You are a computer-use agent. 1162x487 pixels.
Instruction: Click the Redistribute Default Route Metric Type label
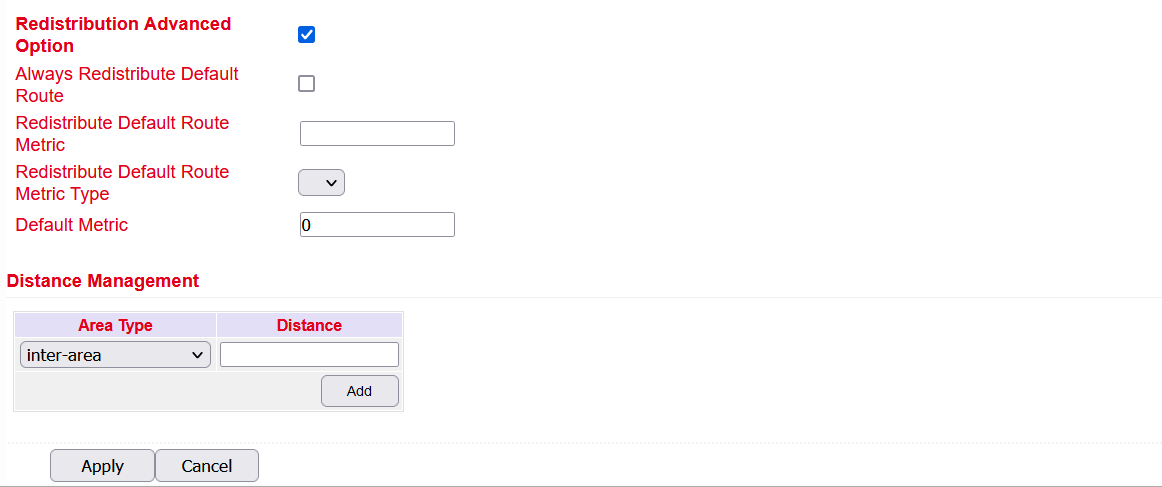pyautogui.click(x=122, y=182)
